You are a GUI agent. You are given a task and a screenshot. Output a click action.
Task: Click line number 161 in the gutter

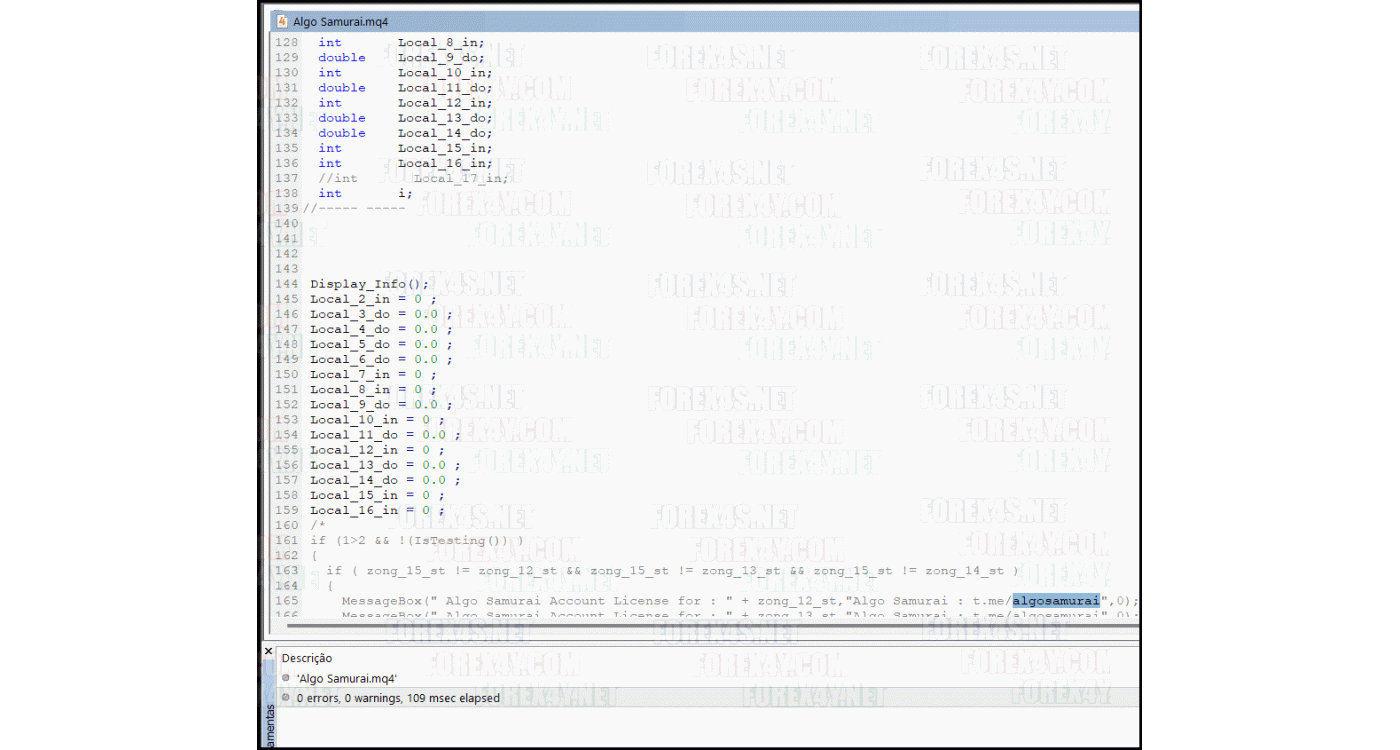[286, 541]
